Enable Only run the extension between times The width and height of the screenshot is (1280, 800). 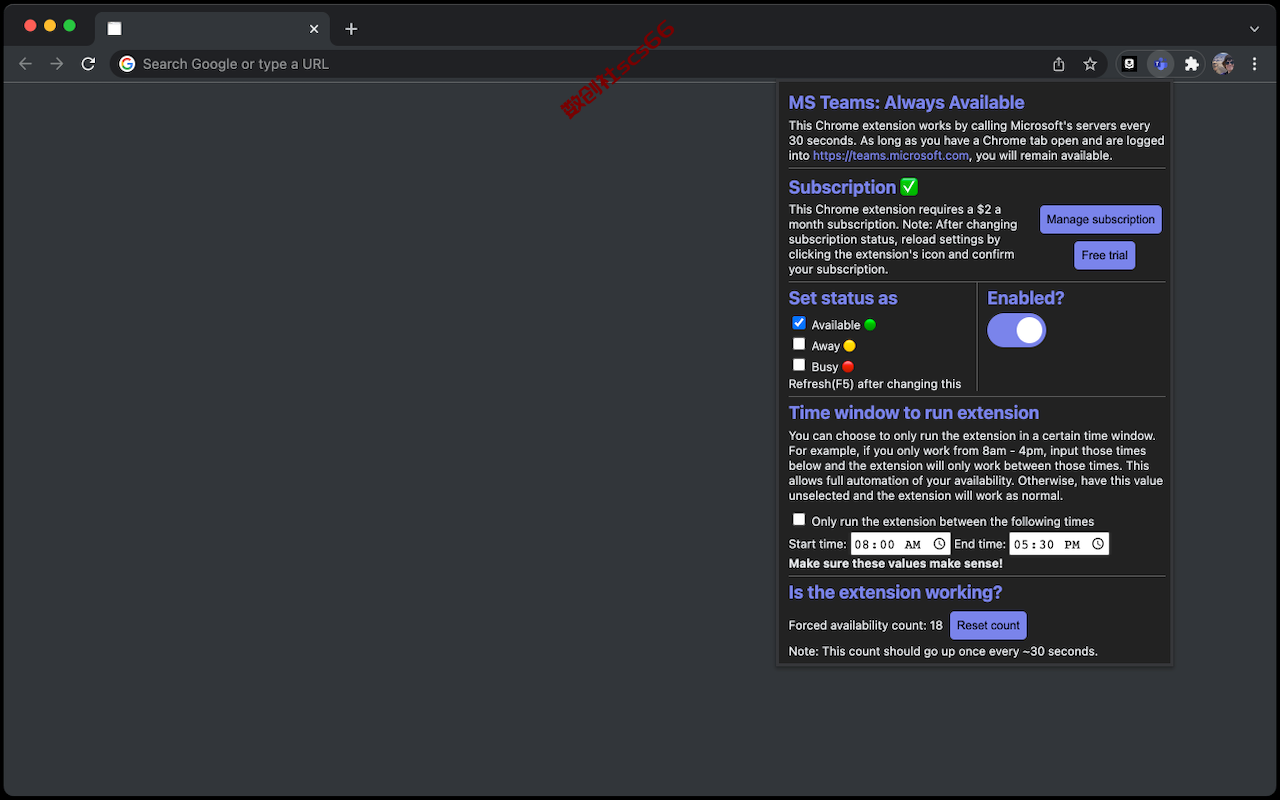(799, 519)
